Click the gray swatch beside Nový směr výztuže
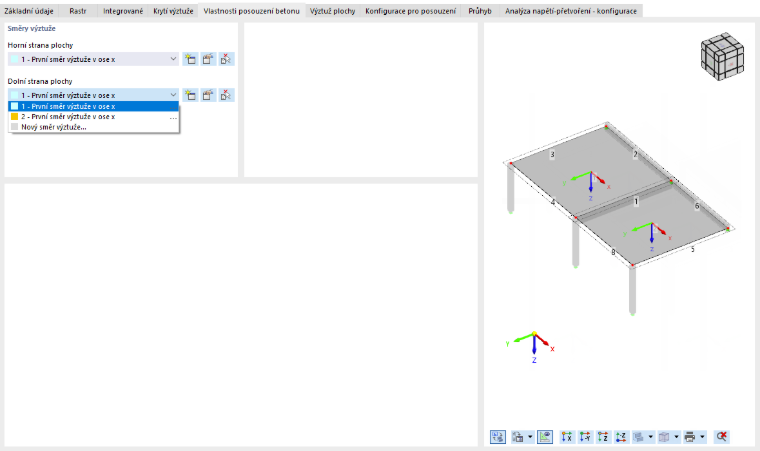The image size is (760, 451). pos(15,127)
